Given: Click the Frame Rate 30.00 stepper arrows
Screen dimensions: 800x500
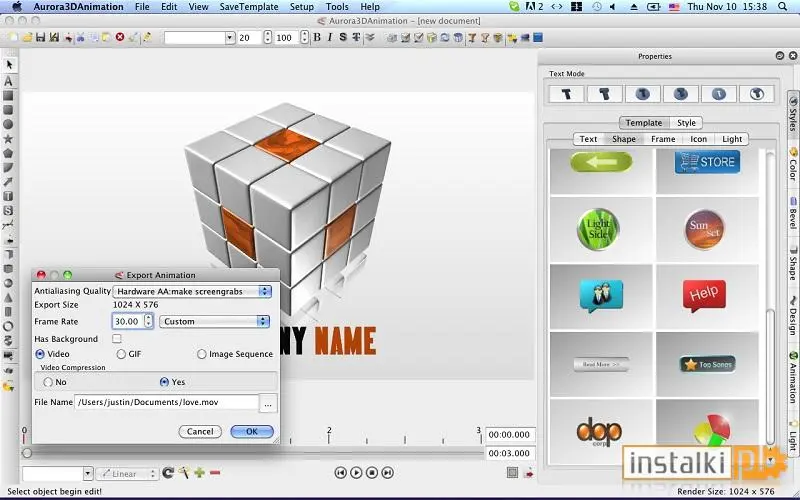Looking at the screenshot, I should click(148, 321).
